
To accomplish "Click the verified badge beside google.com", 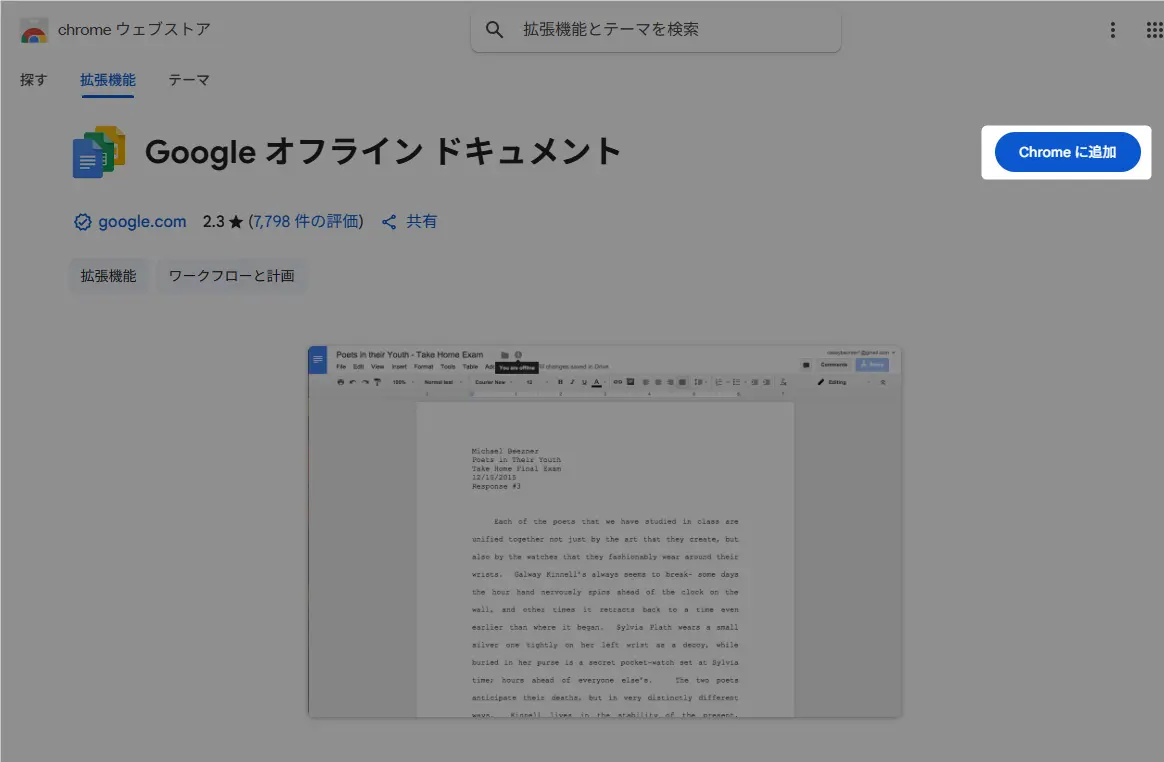I will (83, 222).
